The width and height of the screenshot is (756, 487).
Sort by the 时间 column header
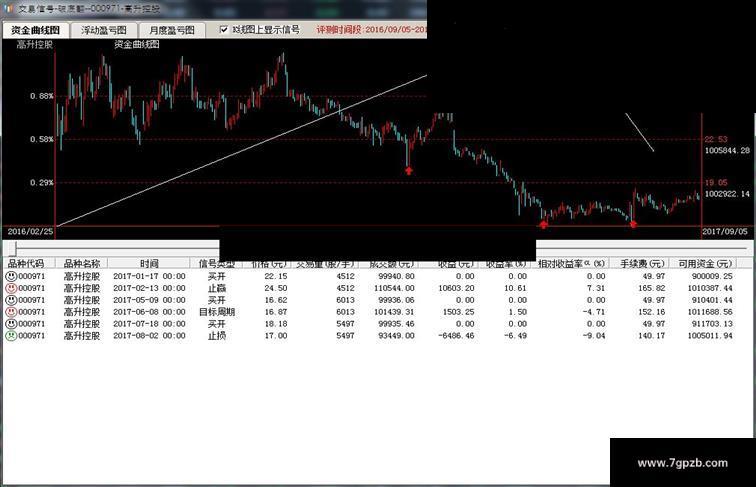(149, 263)
